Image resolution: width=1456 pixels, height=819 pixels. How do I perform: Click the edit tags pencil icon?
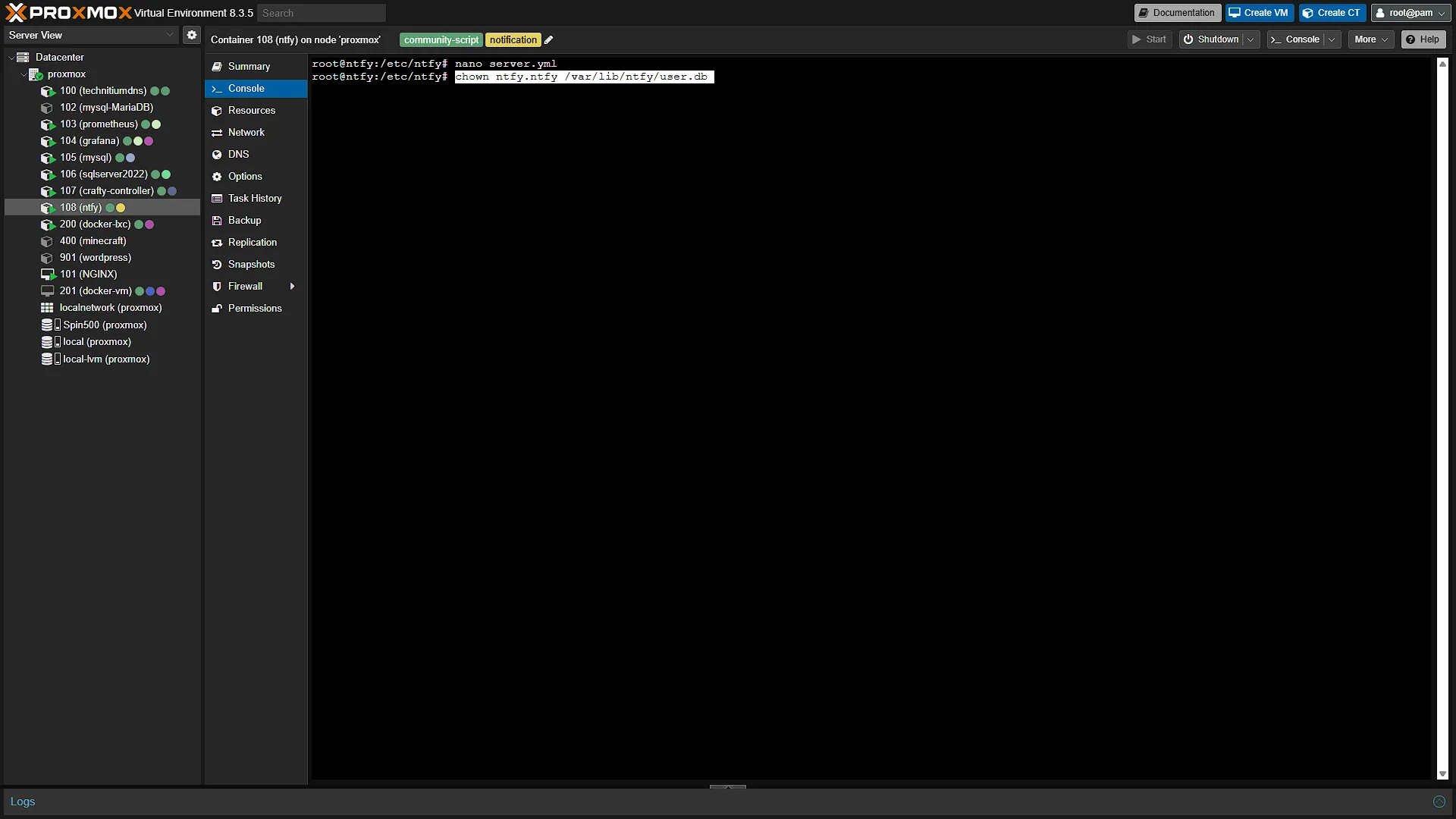point(548,40)
